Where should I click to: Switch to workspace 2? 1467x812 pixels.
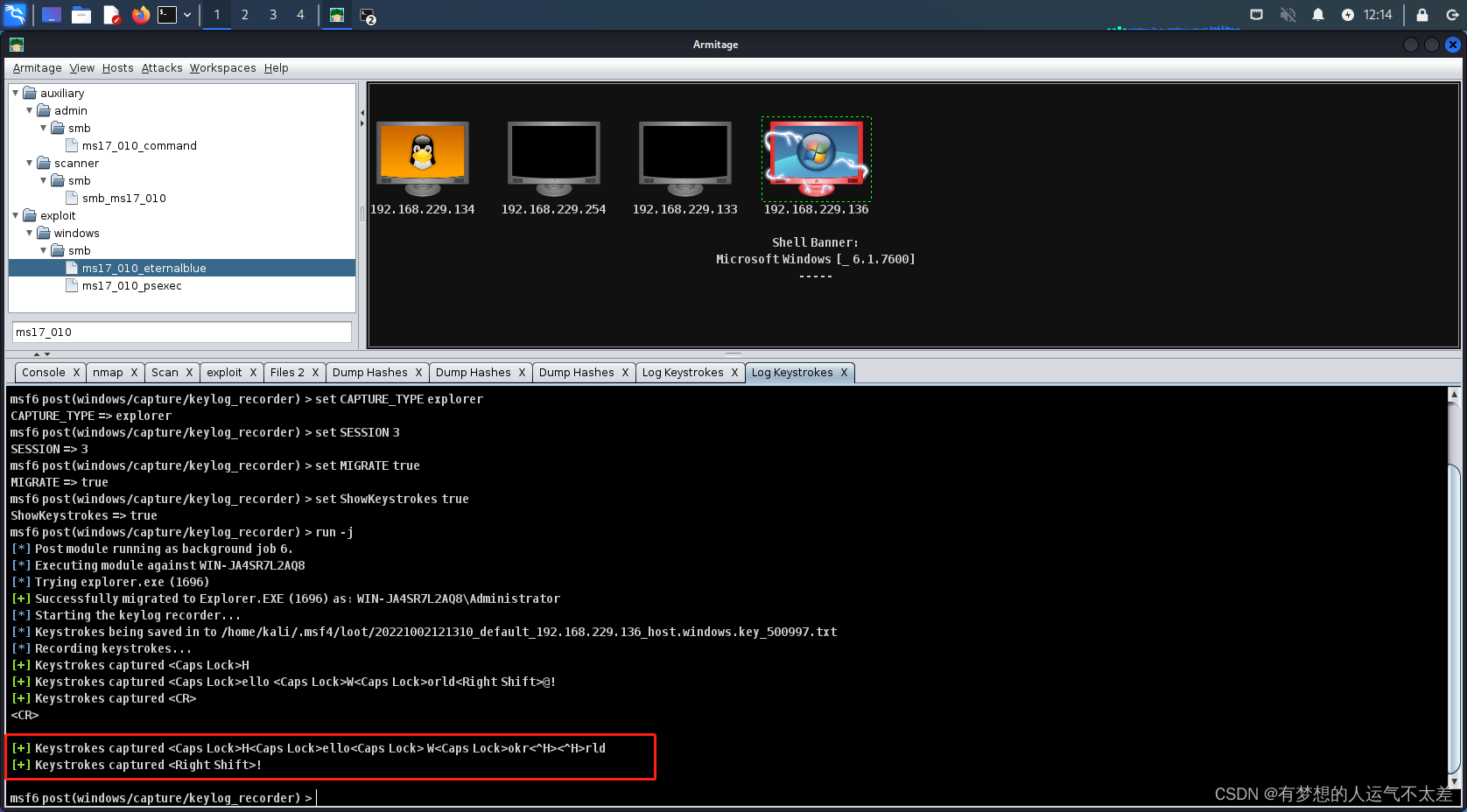(x=245, y=15)
